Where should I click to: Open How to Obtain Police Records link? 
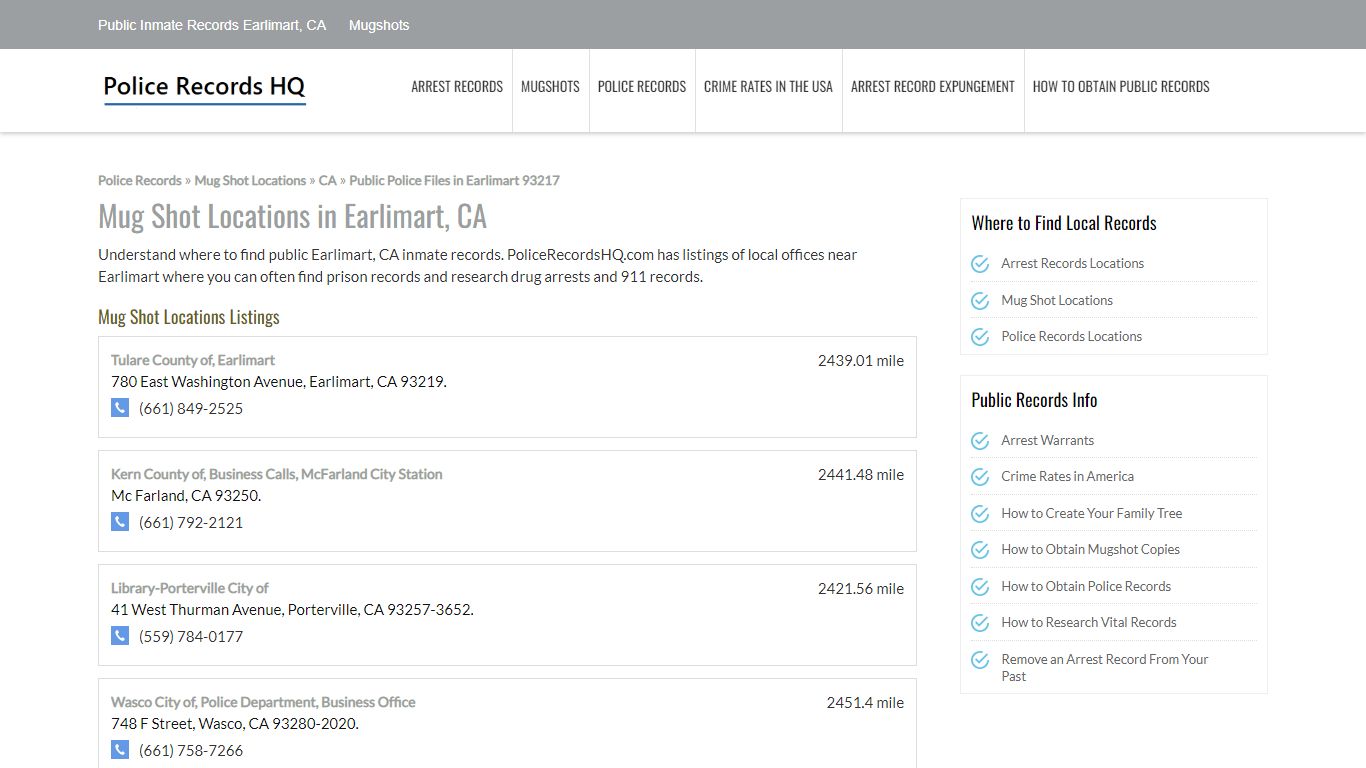coord(1086,586)
